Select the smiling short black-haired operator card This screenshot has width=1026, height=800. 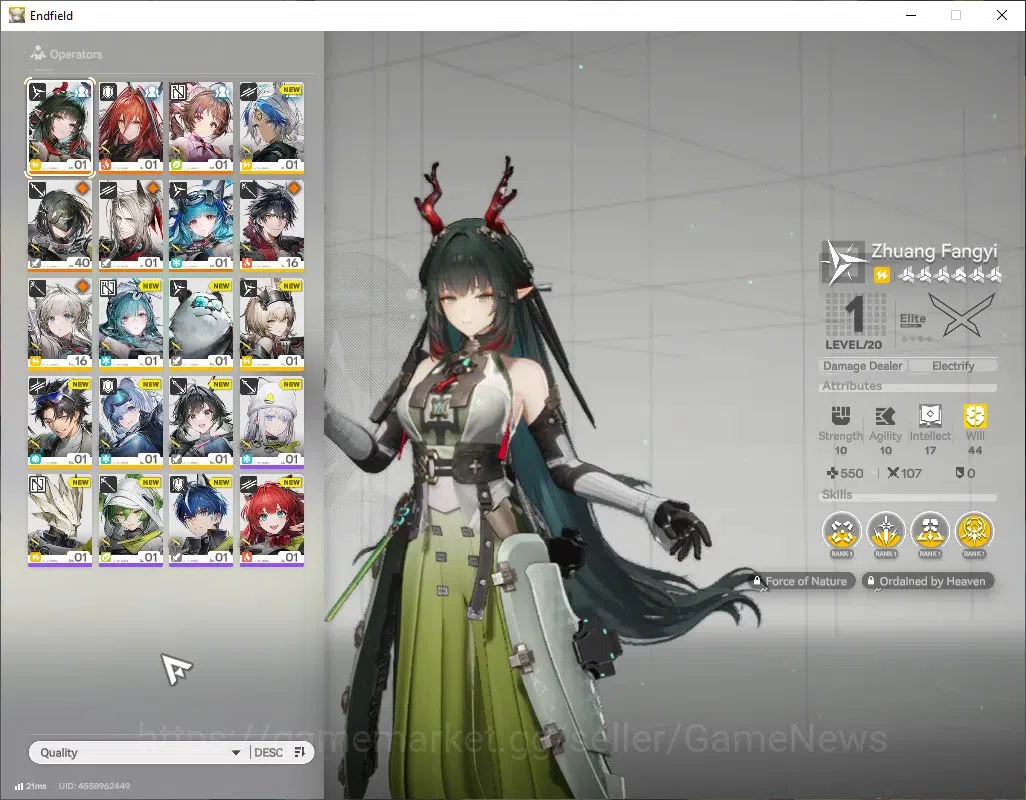coord(201,422)
